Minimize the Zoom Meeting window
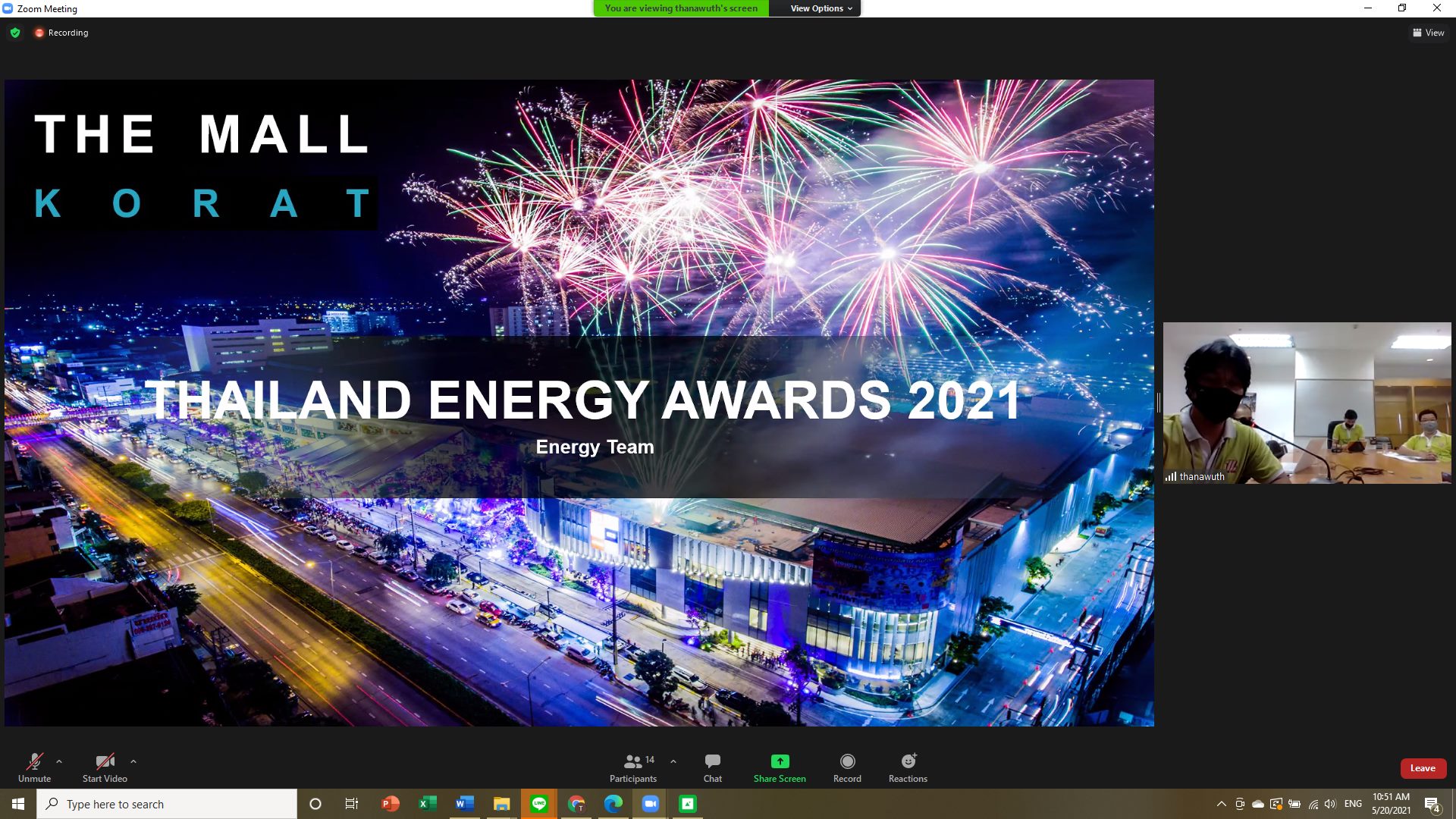Screen dimensions: 1456x819 click(x=1368, y=8)
